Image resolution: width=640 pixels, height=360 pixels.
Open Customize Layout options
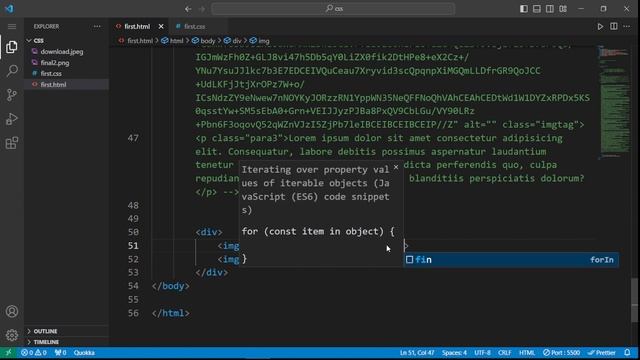click(563, 9)
